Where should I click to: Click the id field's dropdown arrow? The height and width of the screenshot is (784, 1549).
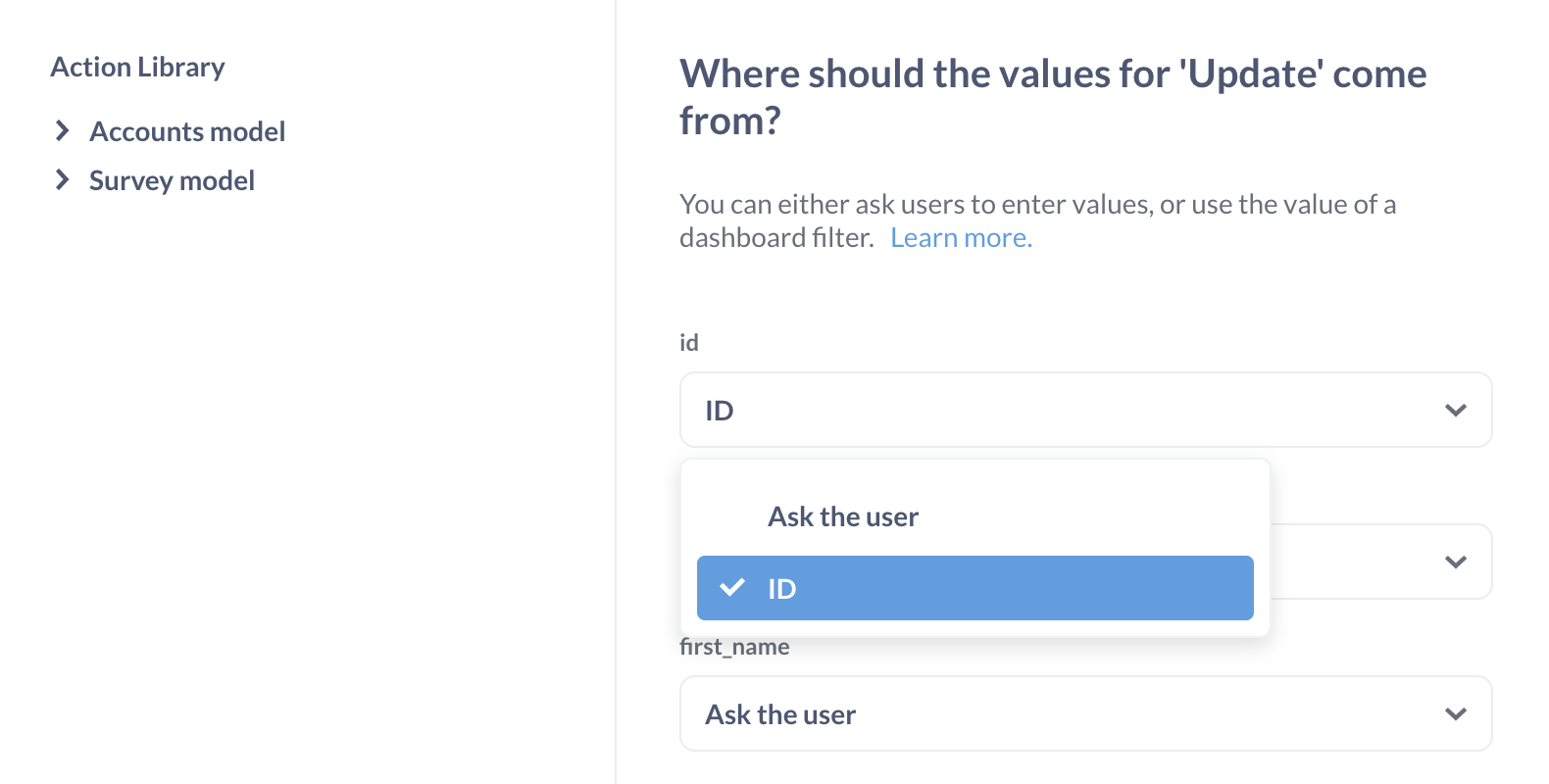(1455, 411)
